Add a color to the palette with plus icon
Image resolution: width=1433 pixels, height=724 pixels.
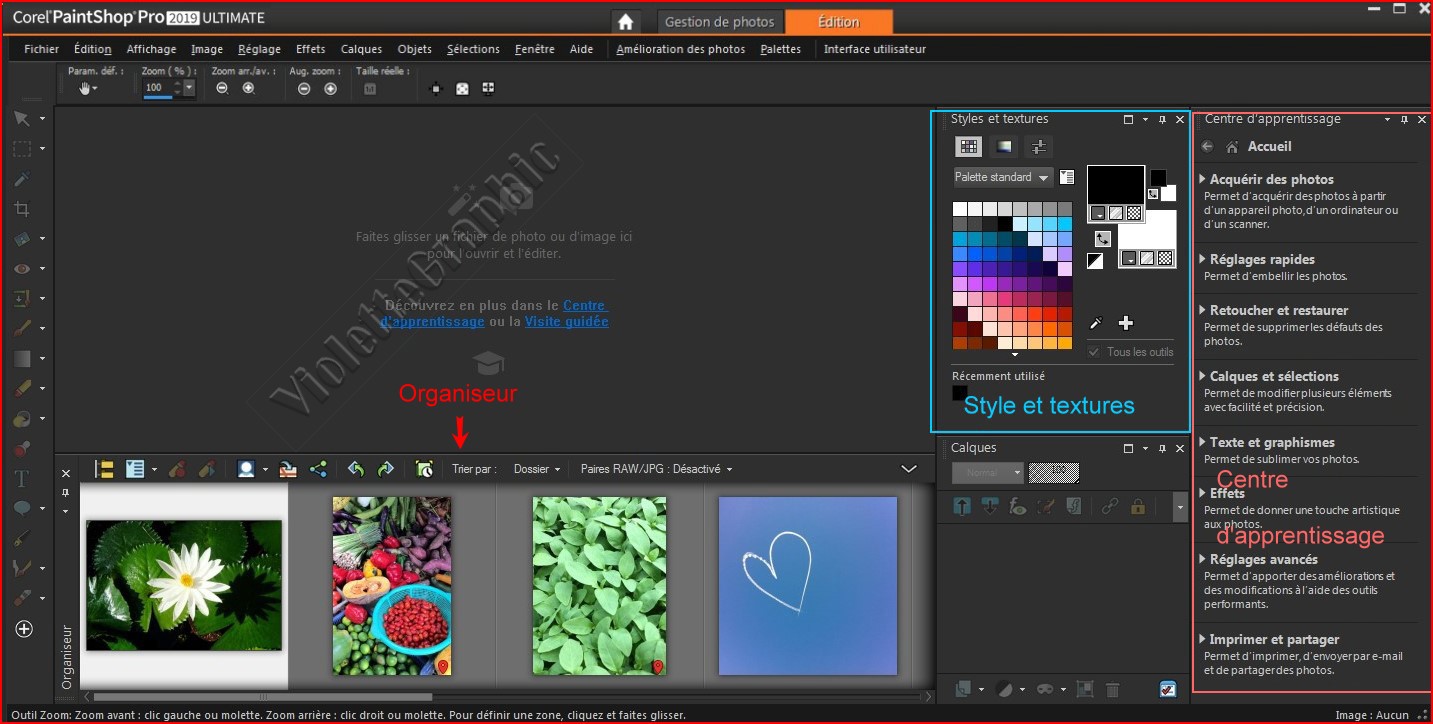coord(1126,323)
